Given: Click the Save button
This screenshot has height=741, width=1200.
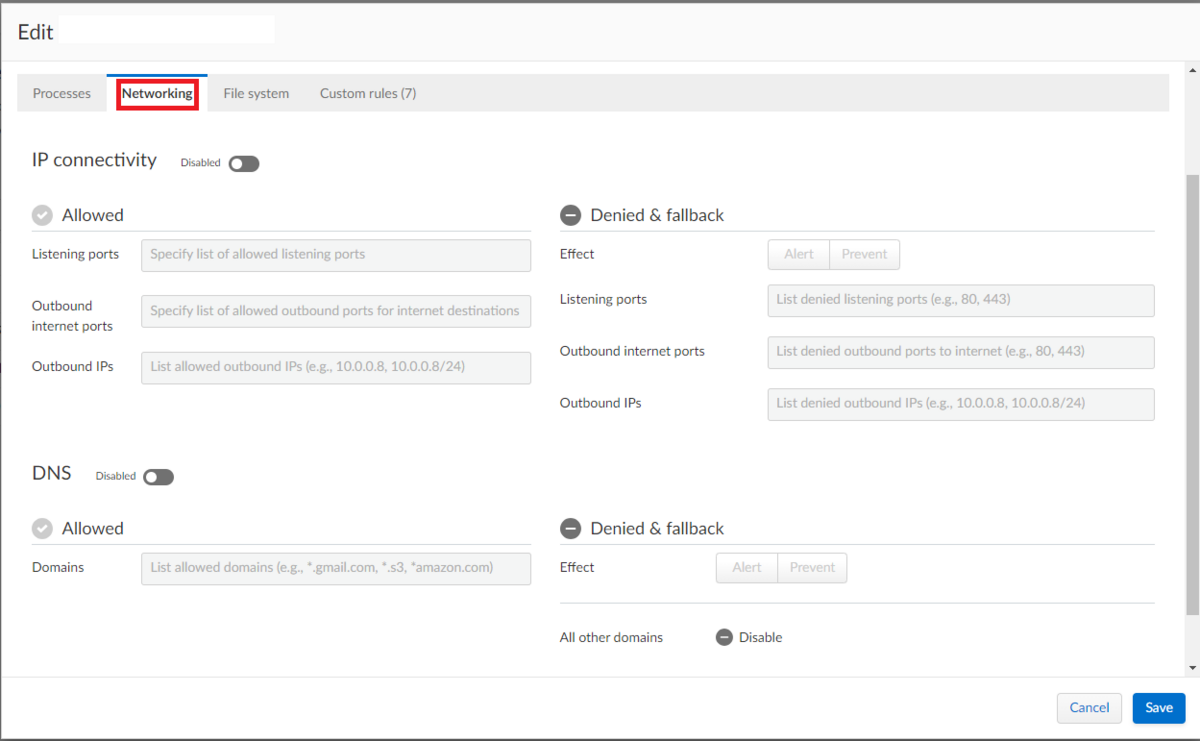Looking at the screenshot, I should coord(1158,707).
